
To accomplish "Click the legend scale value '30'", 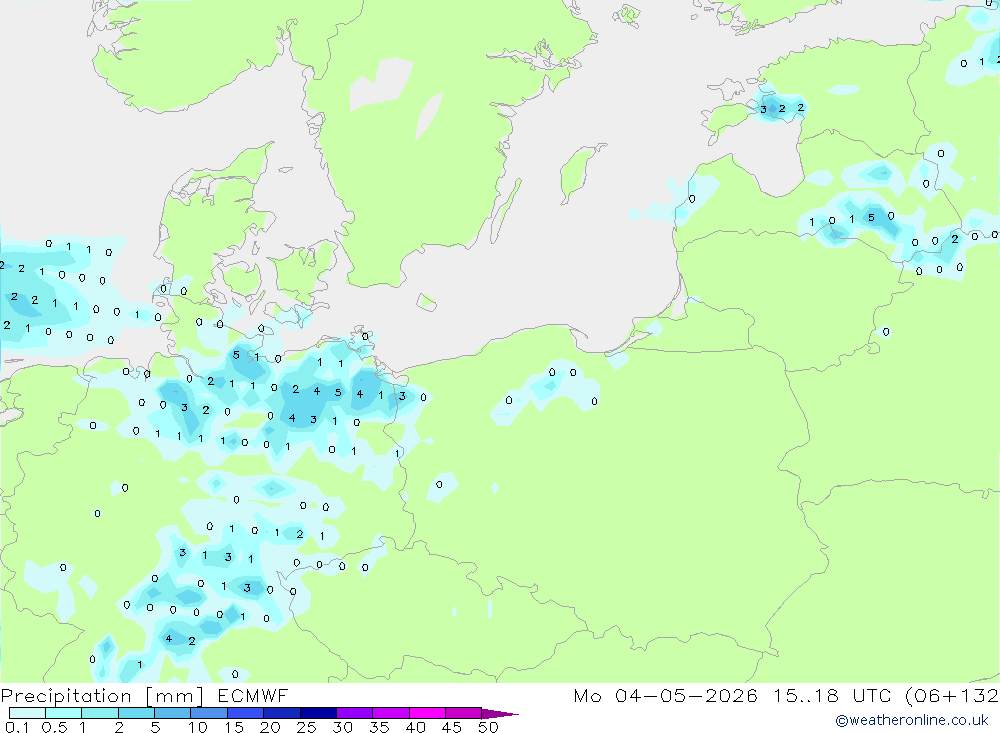I will click(343, 727).
